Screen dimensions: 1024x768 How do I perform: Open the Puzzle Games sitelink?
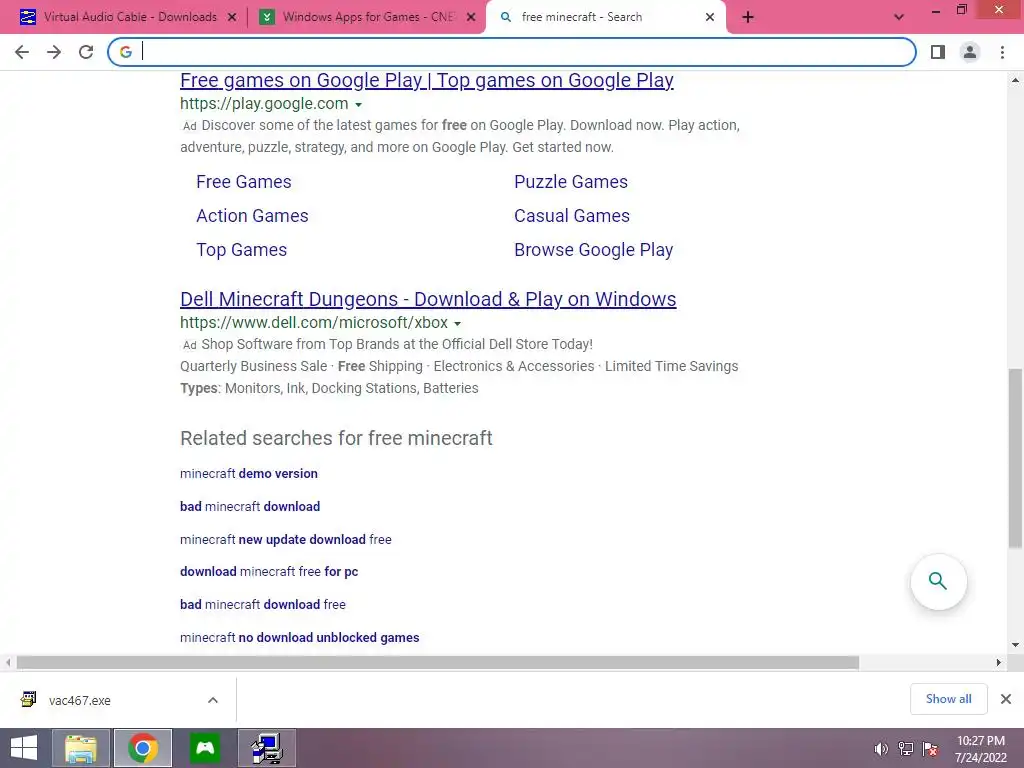point(571,182)
